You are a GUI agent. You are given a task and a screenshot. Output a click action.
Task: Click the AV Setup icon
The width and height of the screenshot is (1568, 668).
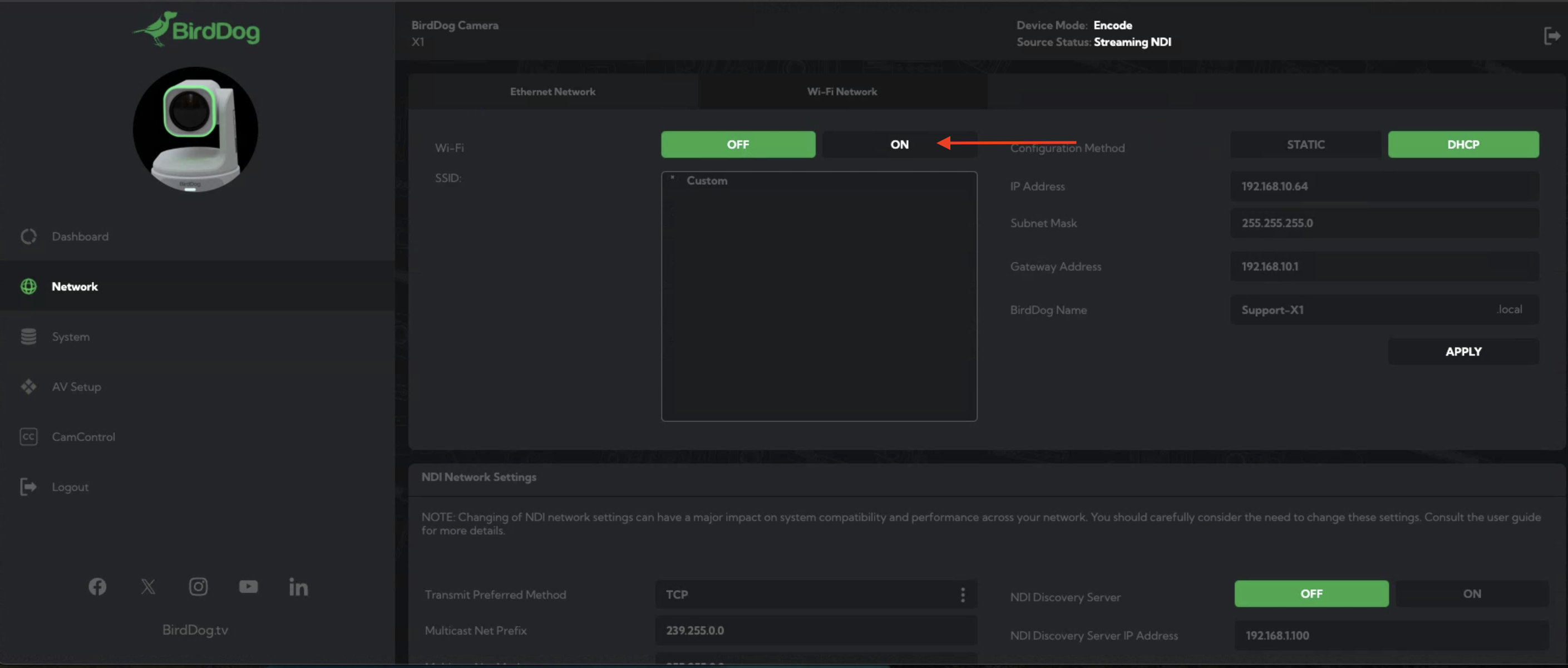coord(28,387)
